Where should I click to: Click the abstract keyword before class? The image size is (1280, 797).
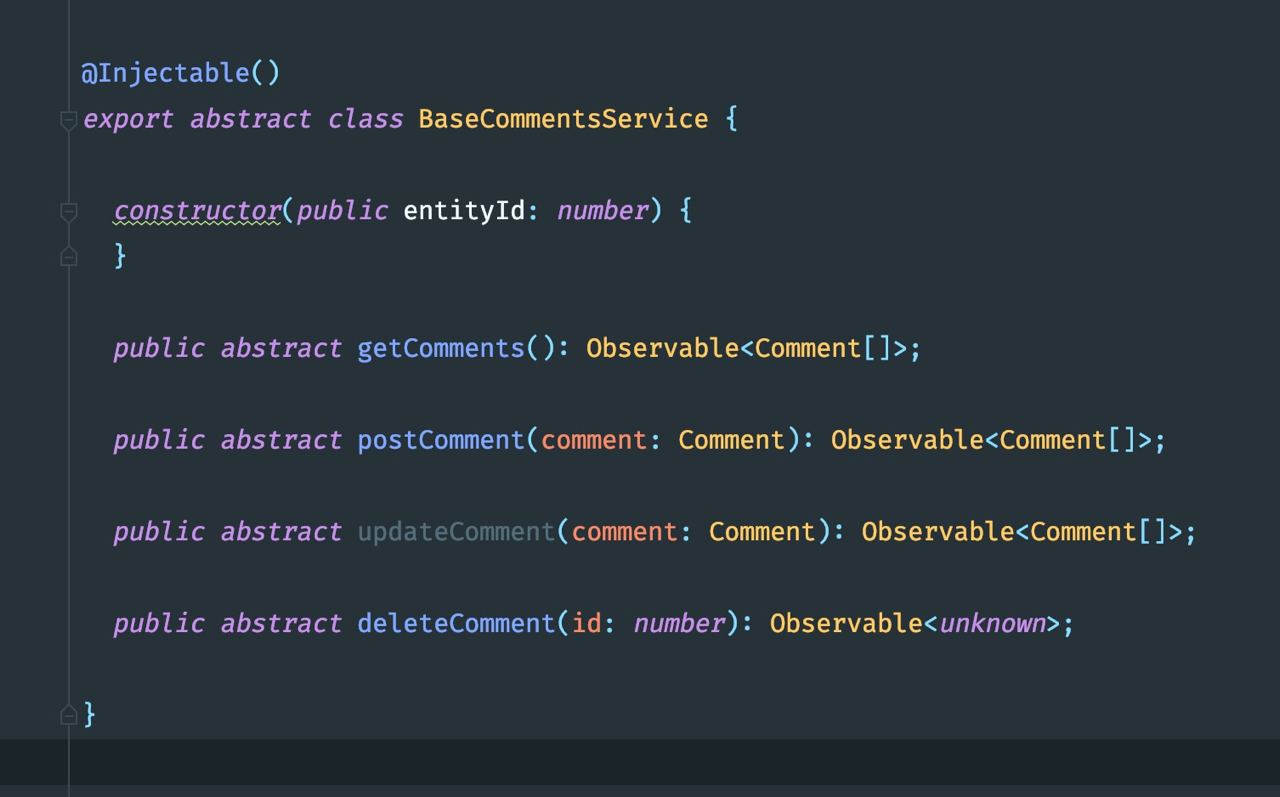tap(250, 119)
